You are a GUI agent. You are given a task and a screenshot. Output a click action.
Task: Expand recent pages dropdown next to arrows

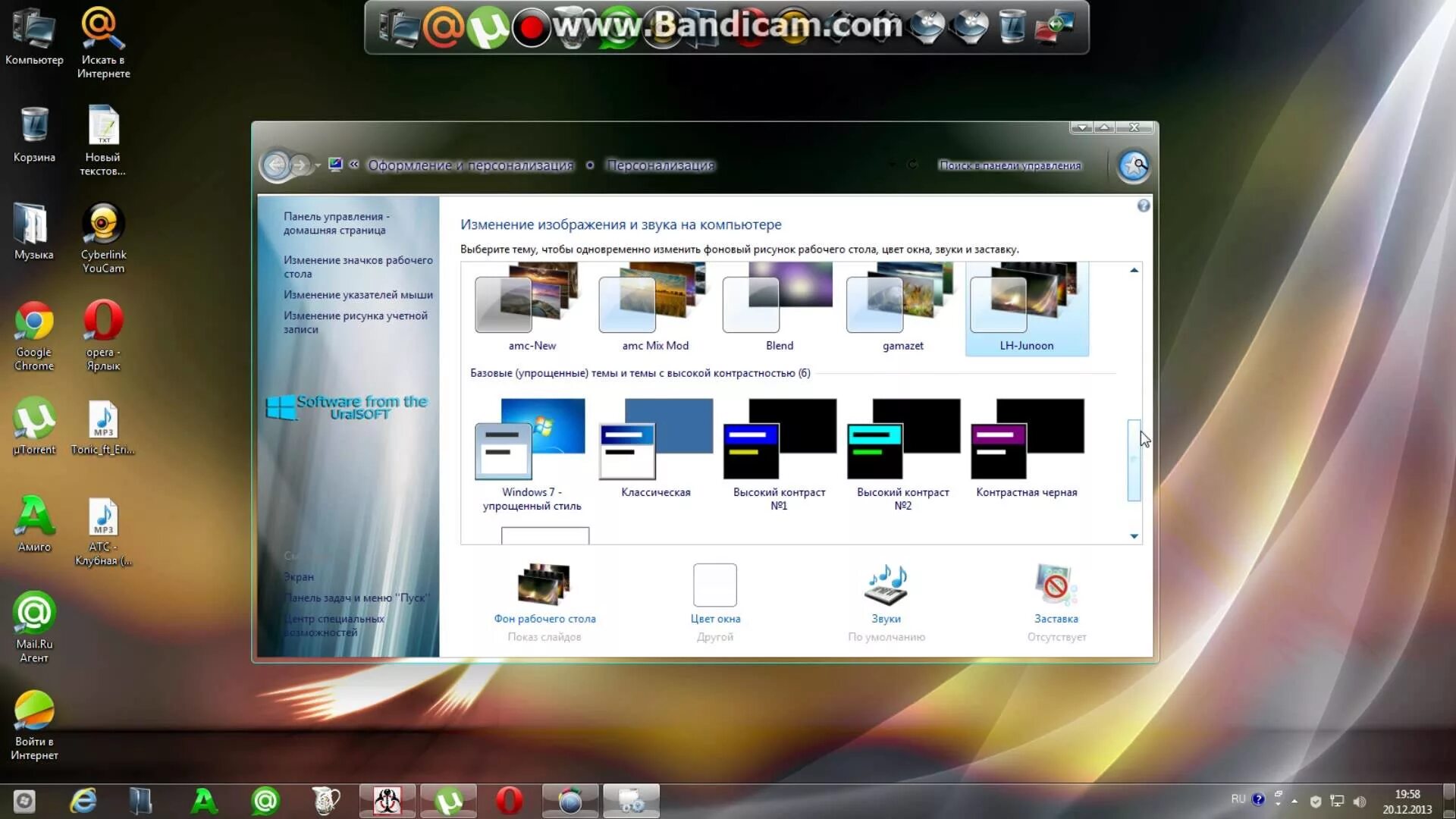[x=318, y=165]
